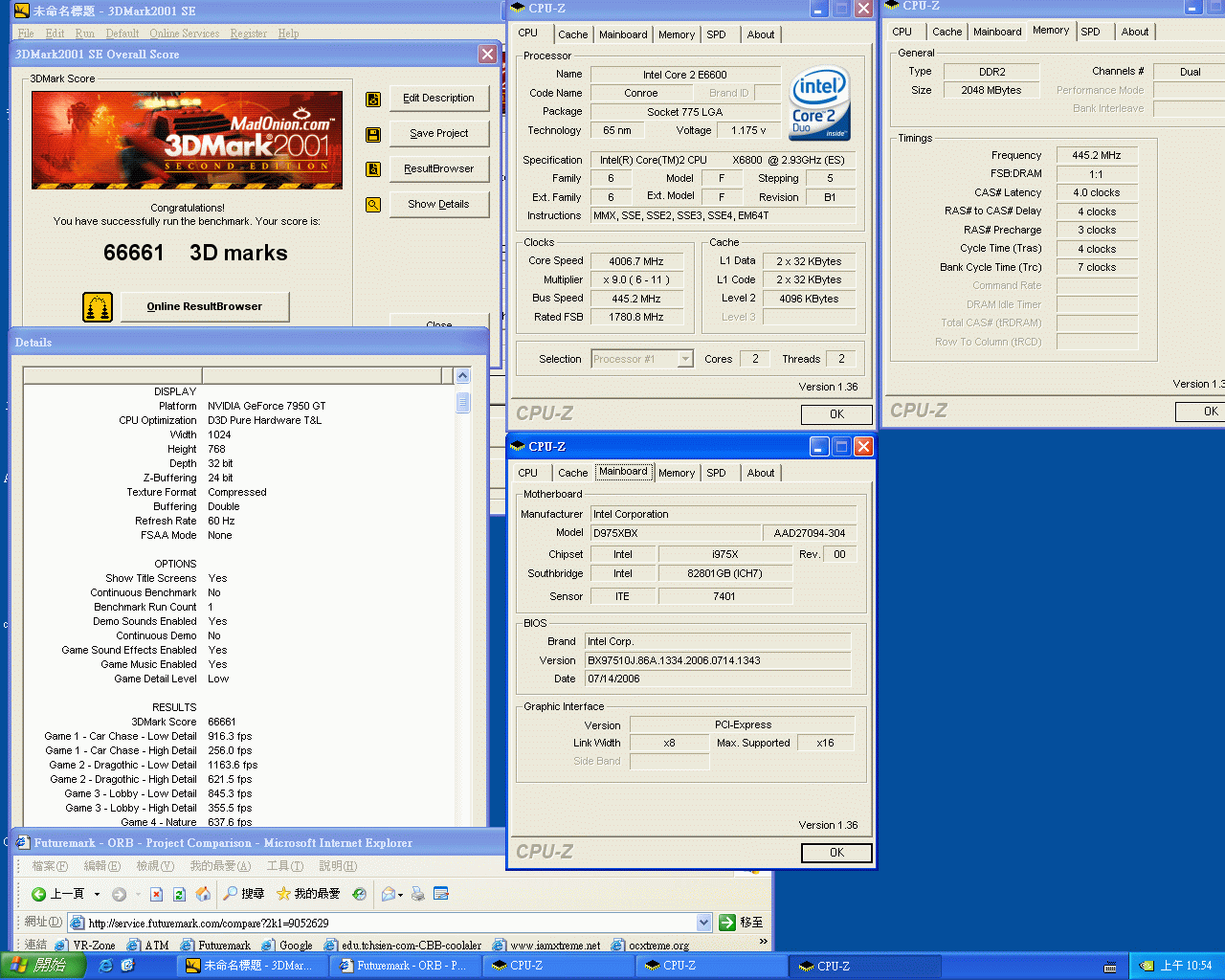Expand the links bar overflow chevron
Viewport: 1225px width, 980px height.
pos(763,943)
